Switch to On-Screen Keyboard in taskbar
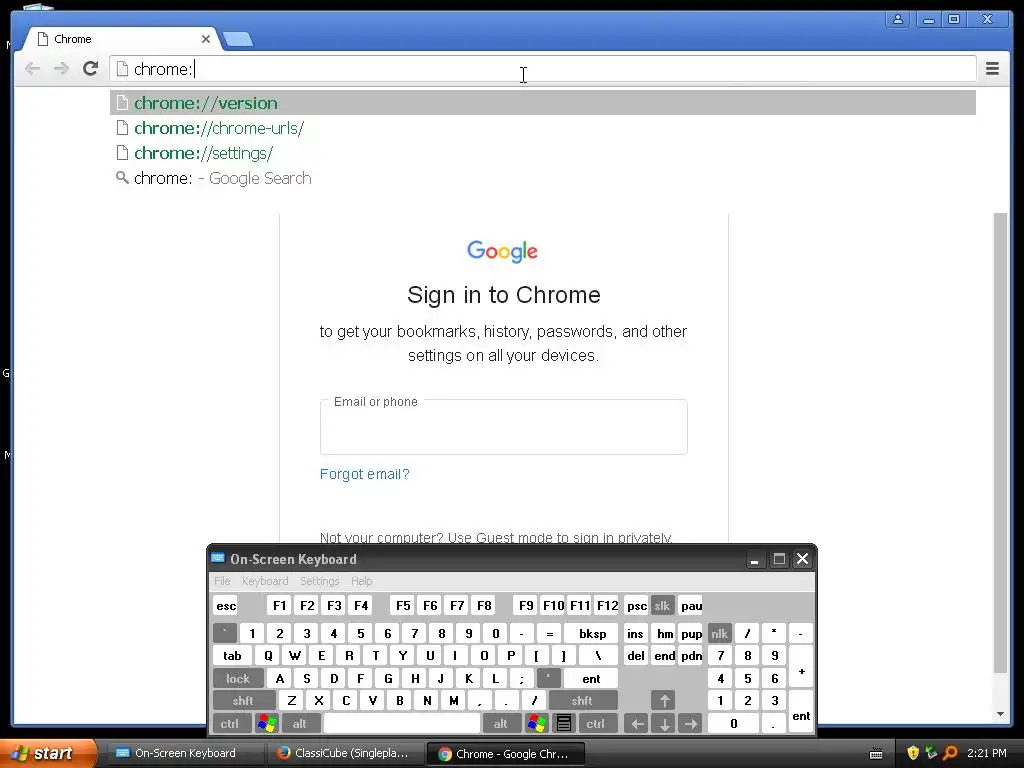The width and height of the screenshot is (1024, 768). pos(184,753)
